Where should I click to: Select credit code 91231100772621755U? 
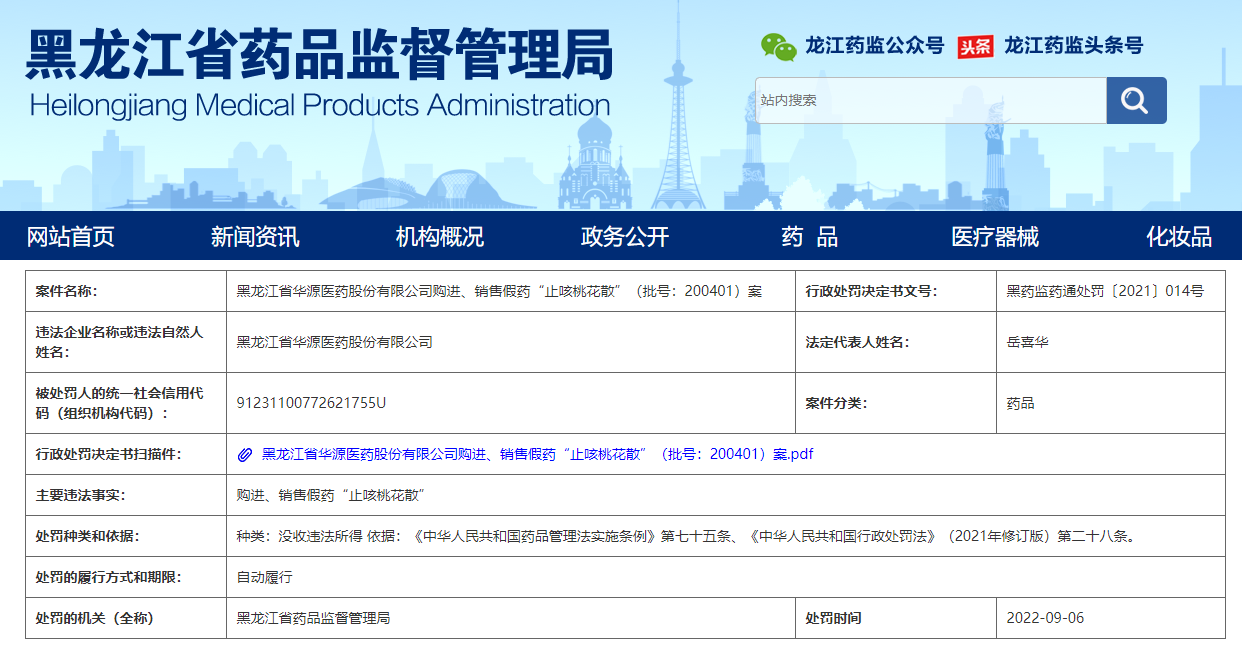click(311, 403)
